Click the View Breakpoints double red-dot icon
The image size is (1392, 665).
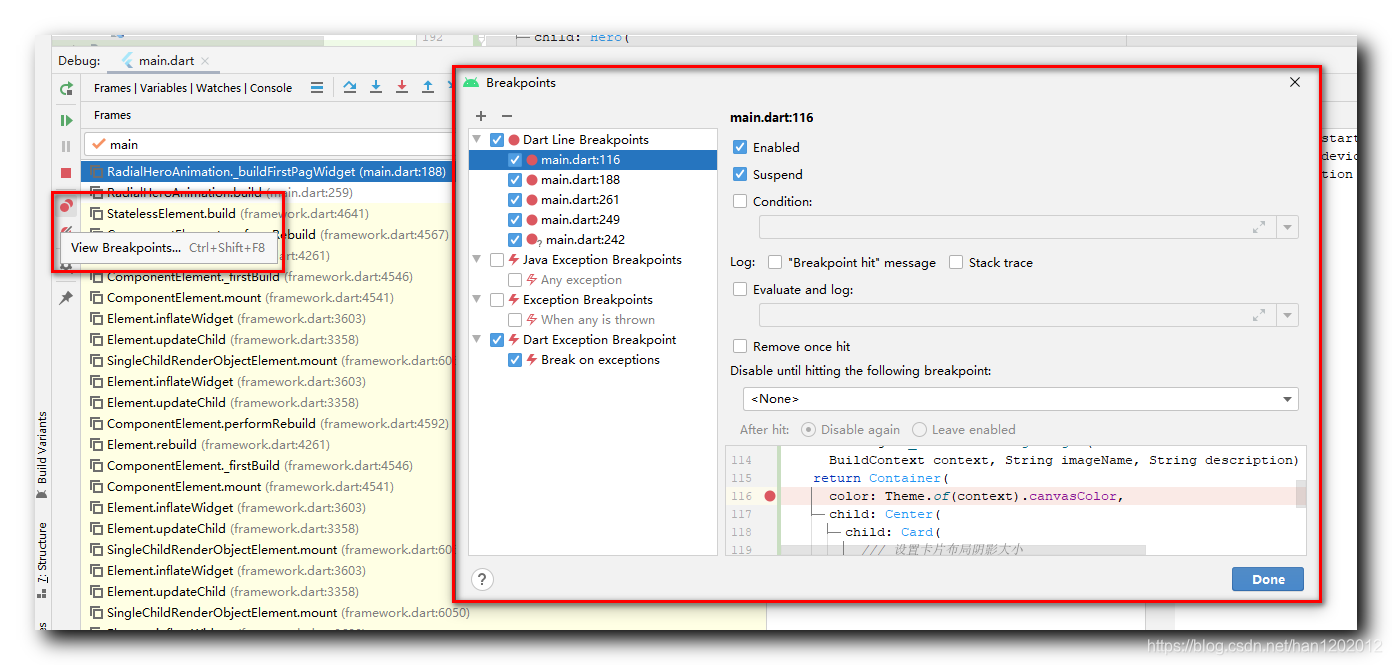point(66,205)
